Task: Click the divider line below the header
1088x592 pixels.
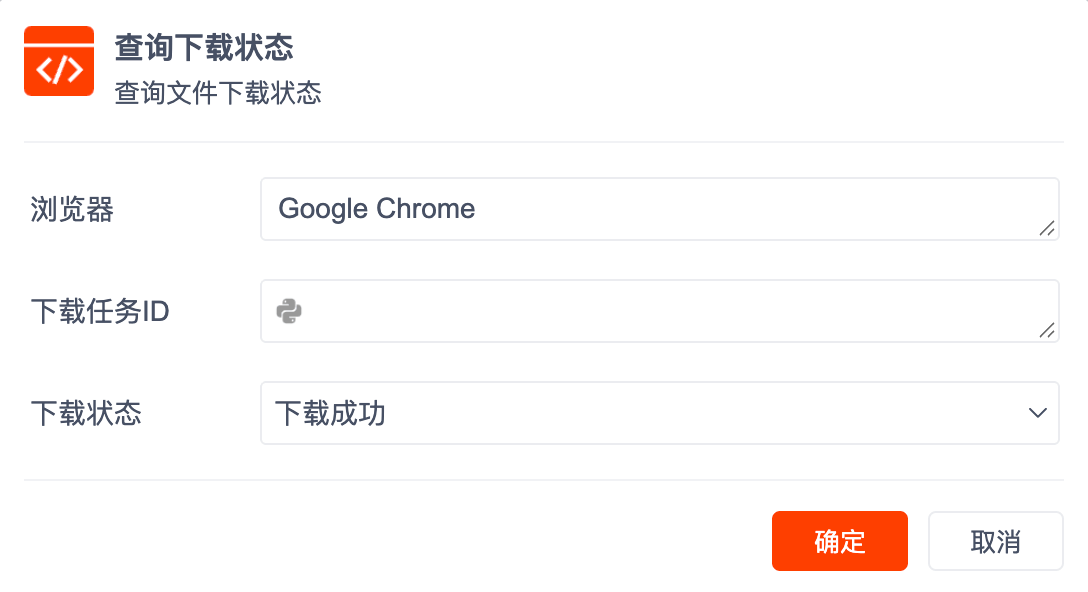Action: [x=544, y=142]
